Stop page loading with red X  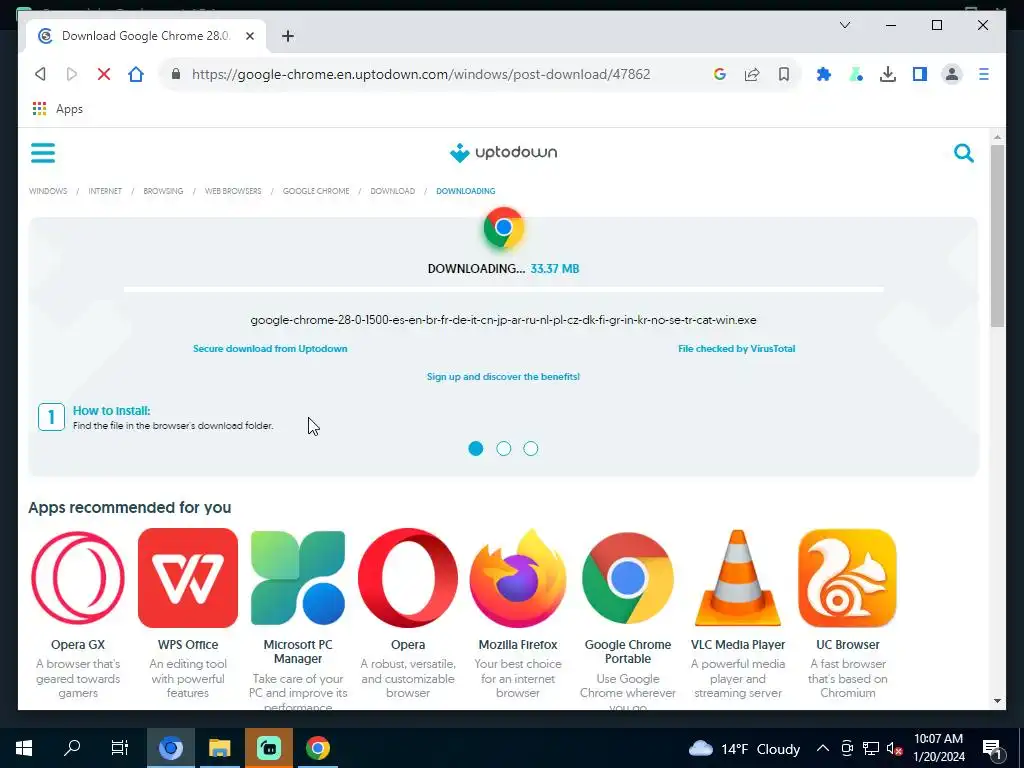[x=103, y=74]
